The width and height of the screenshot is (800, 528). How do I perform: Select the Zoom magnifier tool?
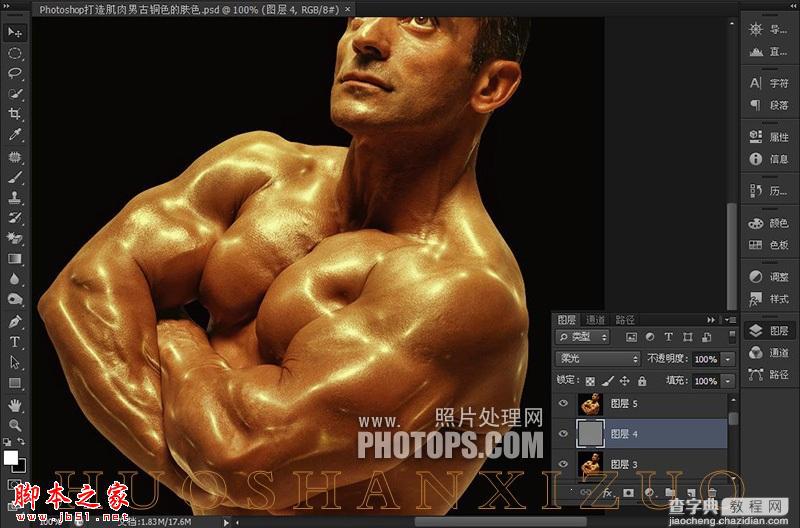pyautogui.click(x=15, y=425)
